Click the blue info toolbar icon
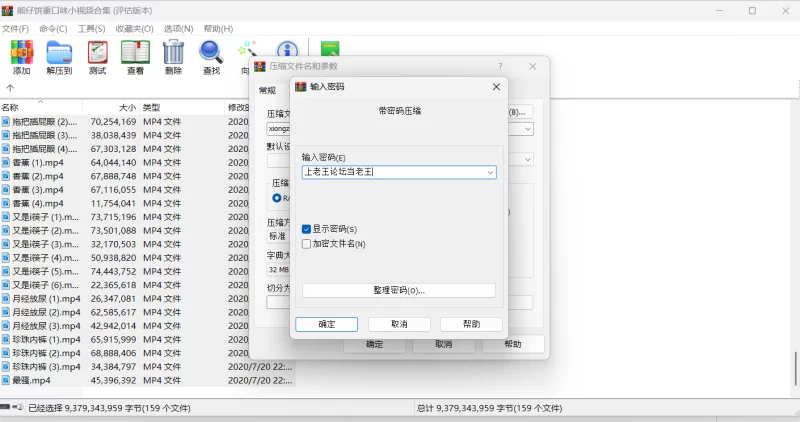This screenshot has height=422, width=800. click(287, 49)
